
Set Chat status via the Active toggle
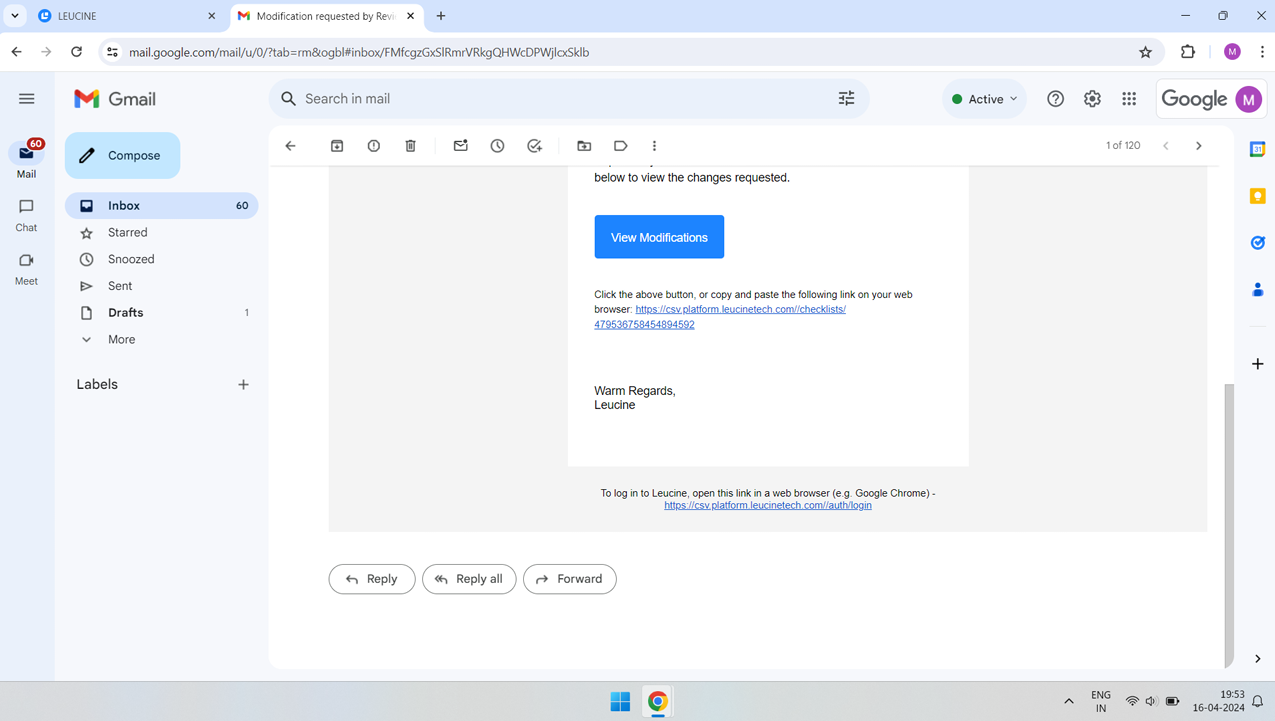click(x=984, y=98)
